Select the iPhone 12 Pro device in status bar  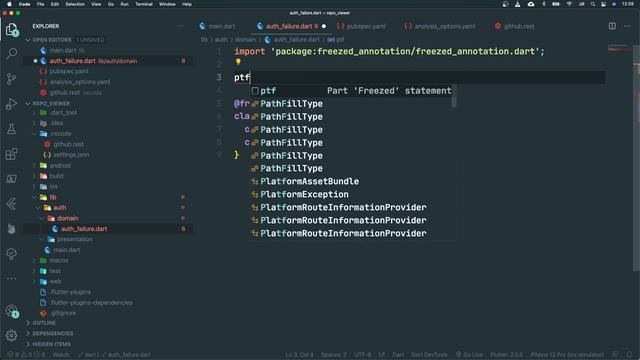pos(567,355)
